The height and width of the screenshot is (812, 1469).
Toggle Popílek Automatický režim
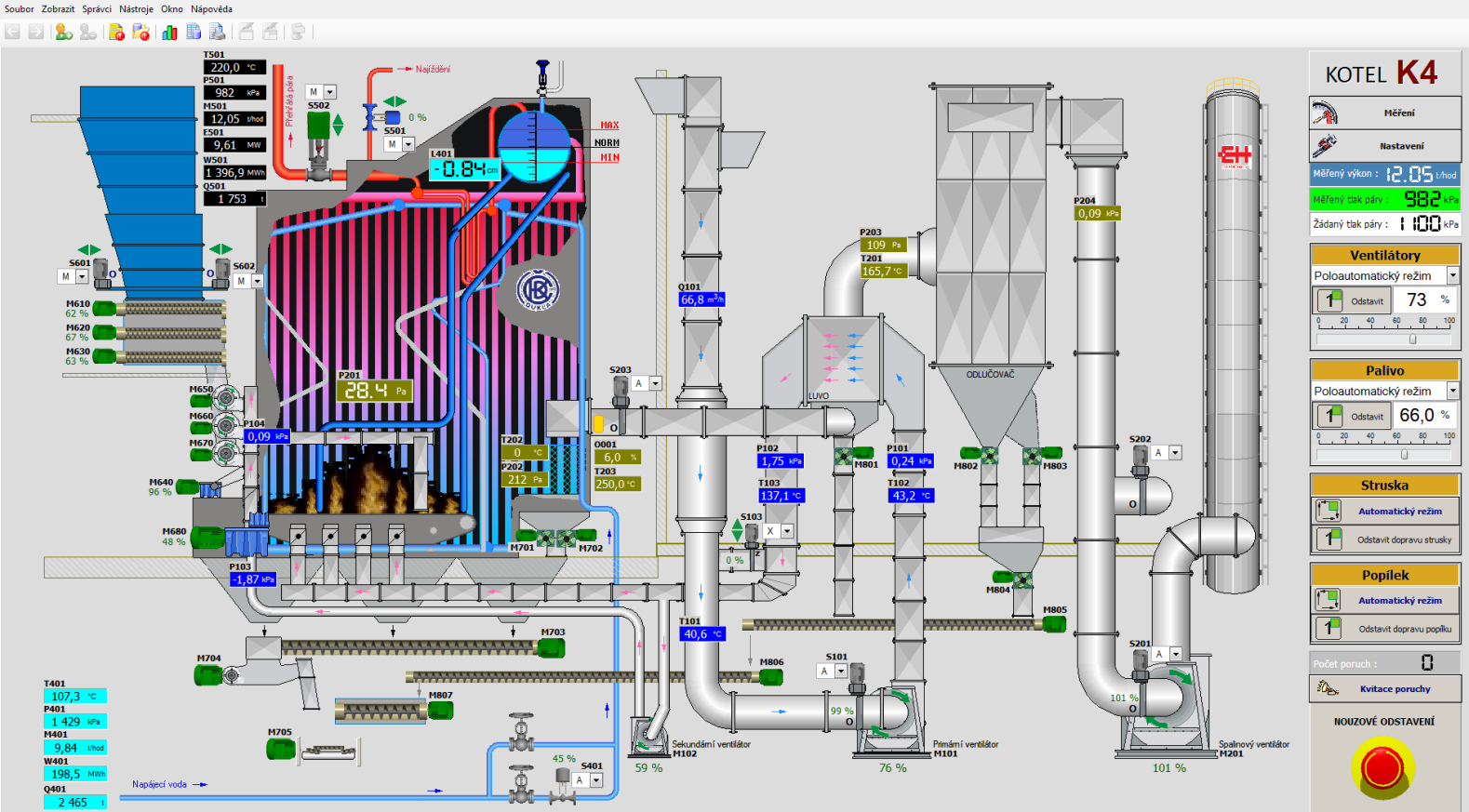click(x=1384, y=600)
